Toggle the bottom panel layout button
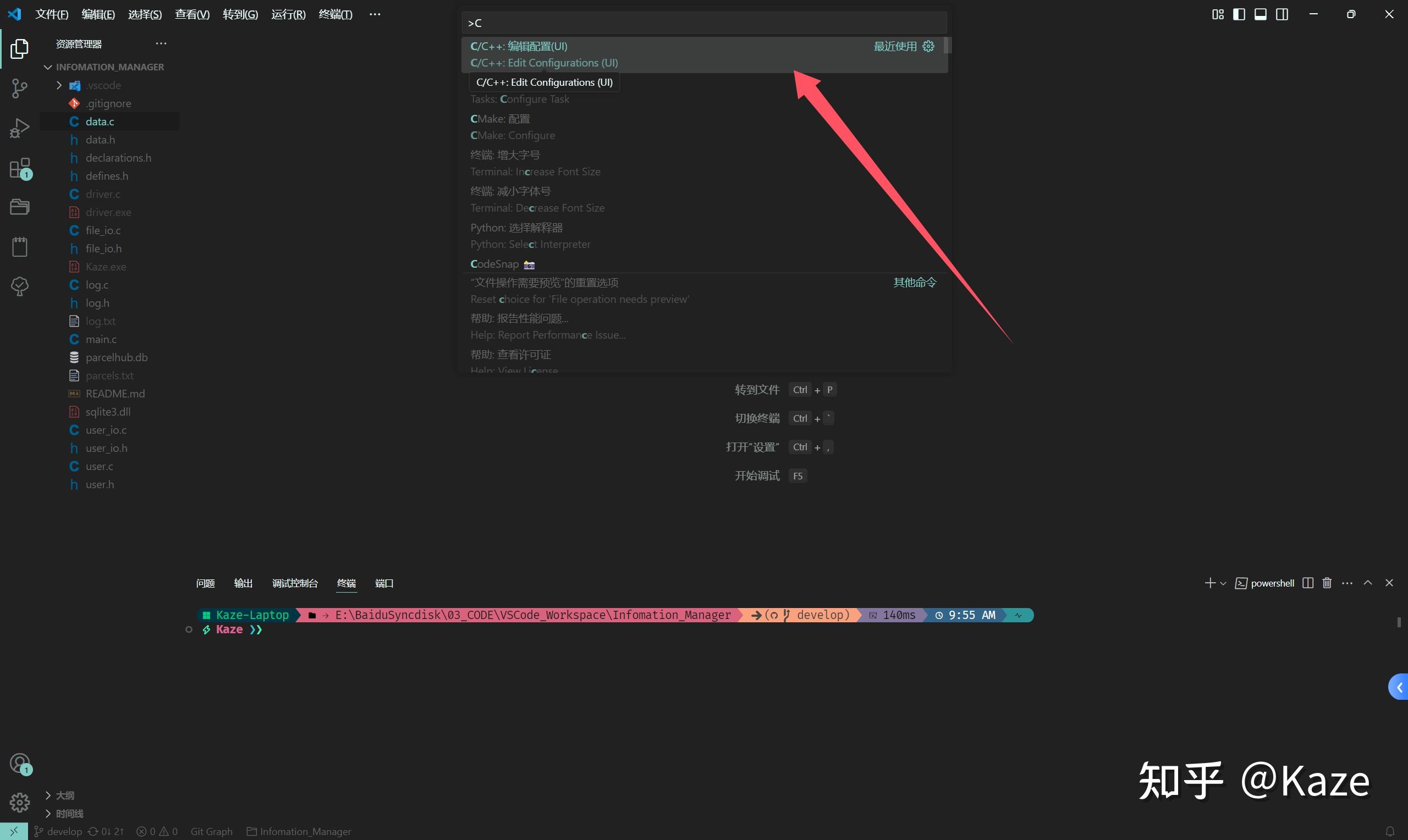1408x840 pixels. (1260, 14)
